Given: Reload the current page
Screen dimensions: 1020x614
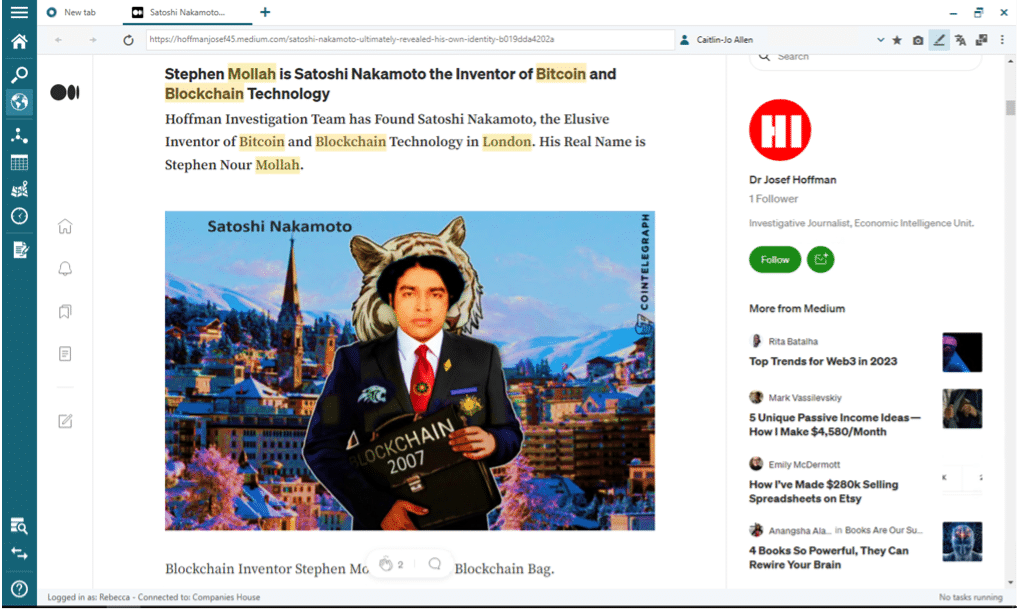Looking at the screenshot, I should point(128,40).
